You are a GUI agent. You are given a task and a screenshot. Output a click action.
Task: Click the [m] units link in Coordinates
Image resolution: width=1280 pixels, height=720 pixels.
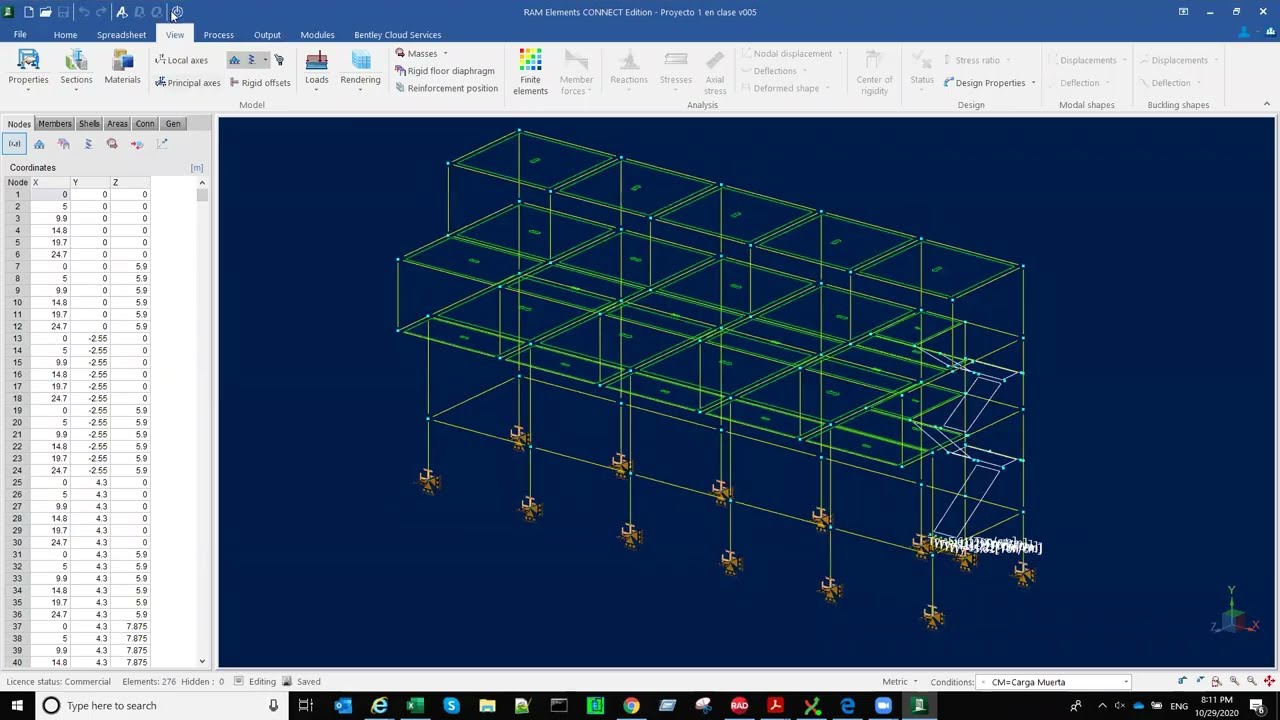tap(197, 168)
